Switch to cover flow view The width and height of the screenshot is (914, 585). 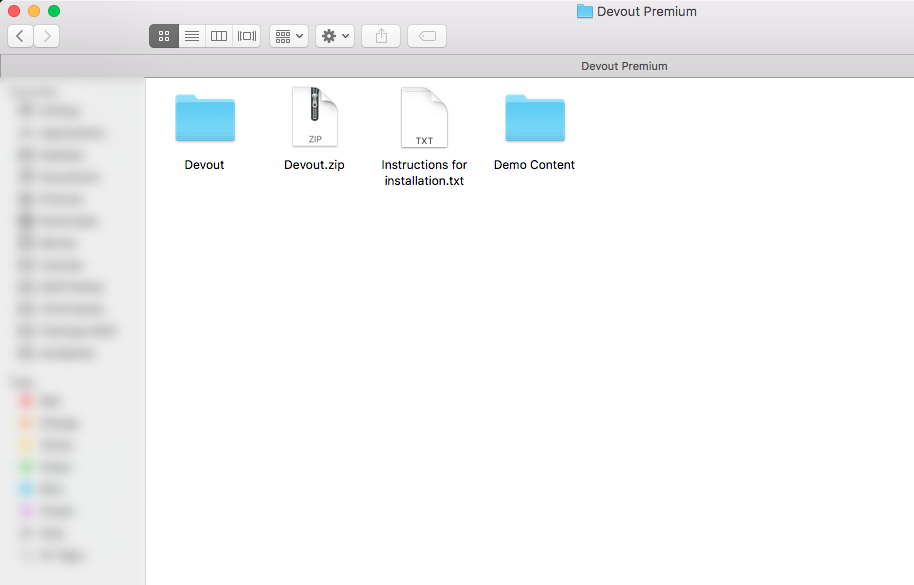click(246, 35)
